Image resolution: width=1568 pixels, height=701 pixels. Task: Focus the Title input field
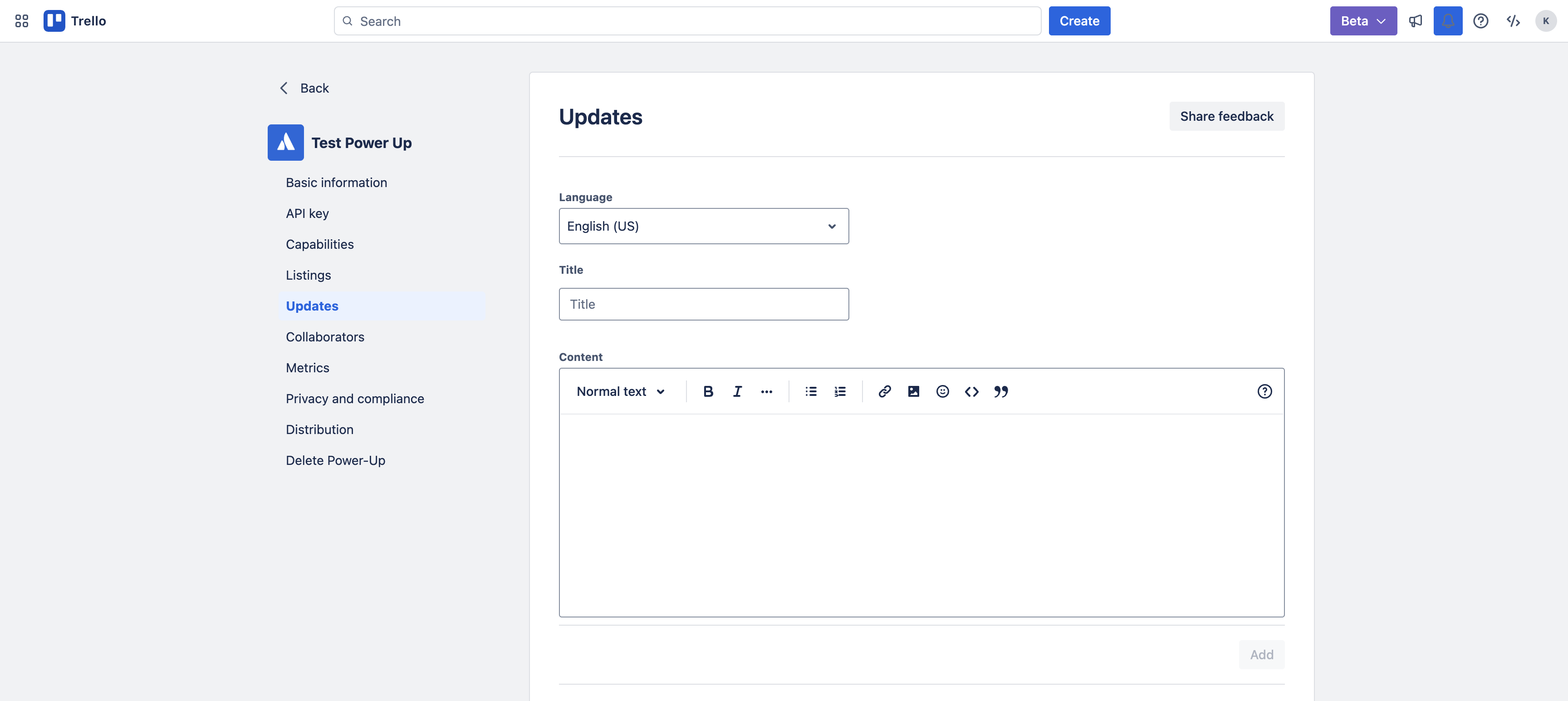point(704,304)
